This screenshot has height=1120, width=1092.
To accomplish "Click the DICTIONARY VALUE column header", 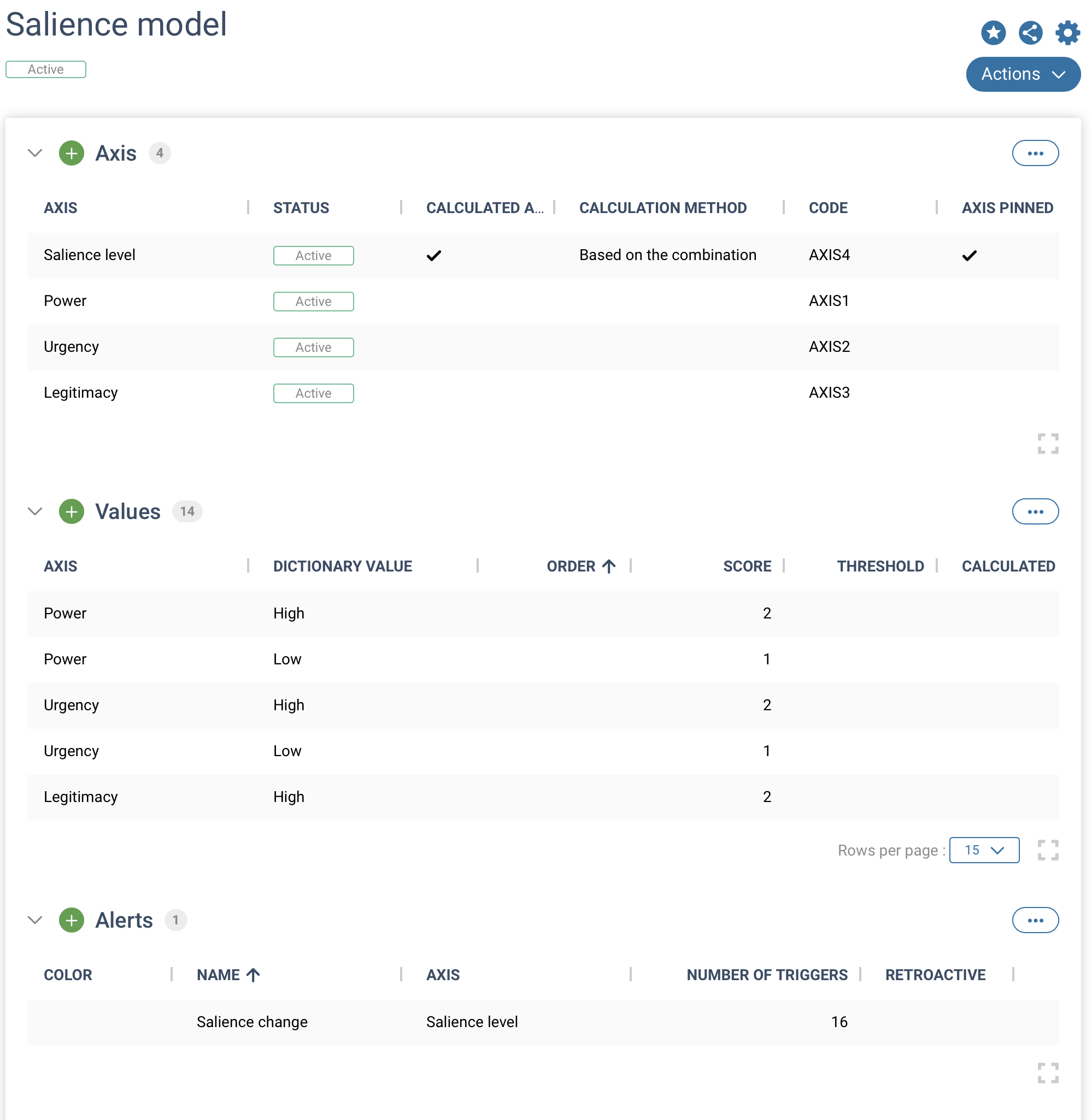I will 342,567.
